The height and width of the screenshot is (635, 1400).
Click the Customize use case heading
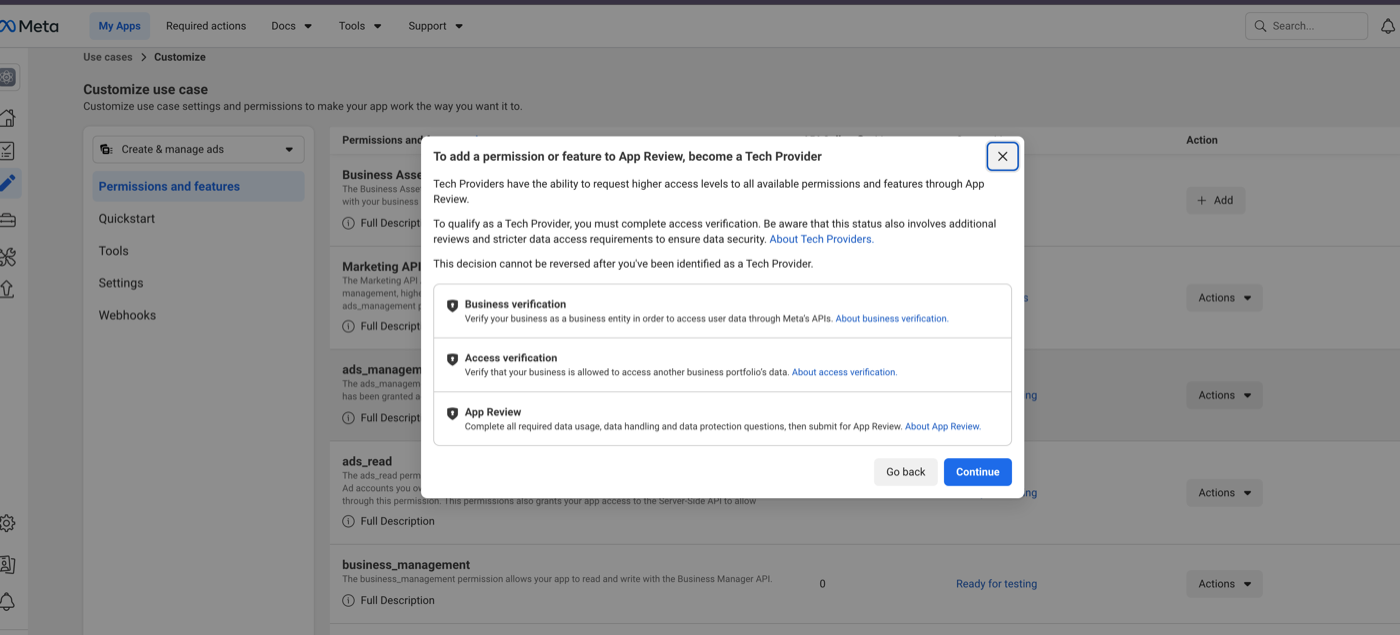(x=146, y=89)
